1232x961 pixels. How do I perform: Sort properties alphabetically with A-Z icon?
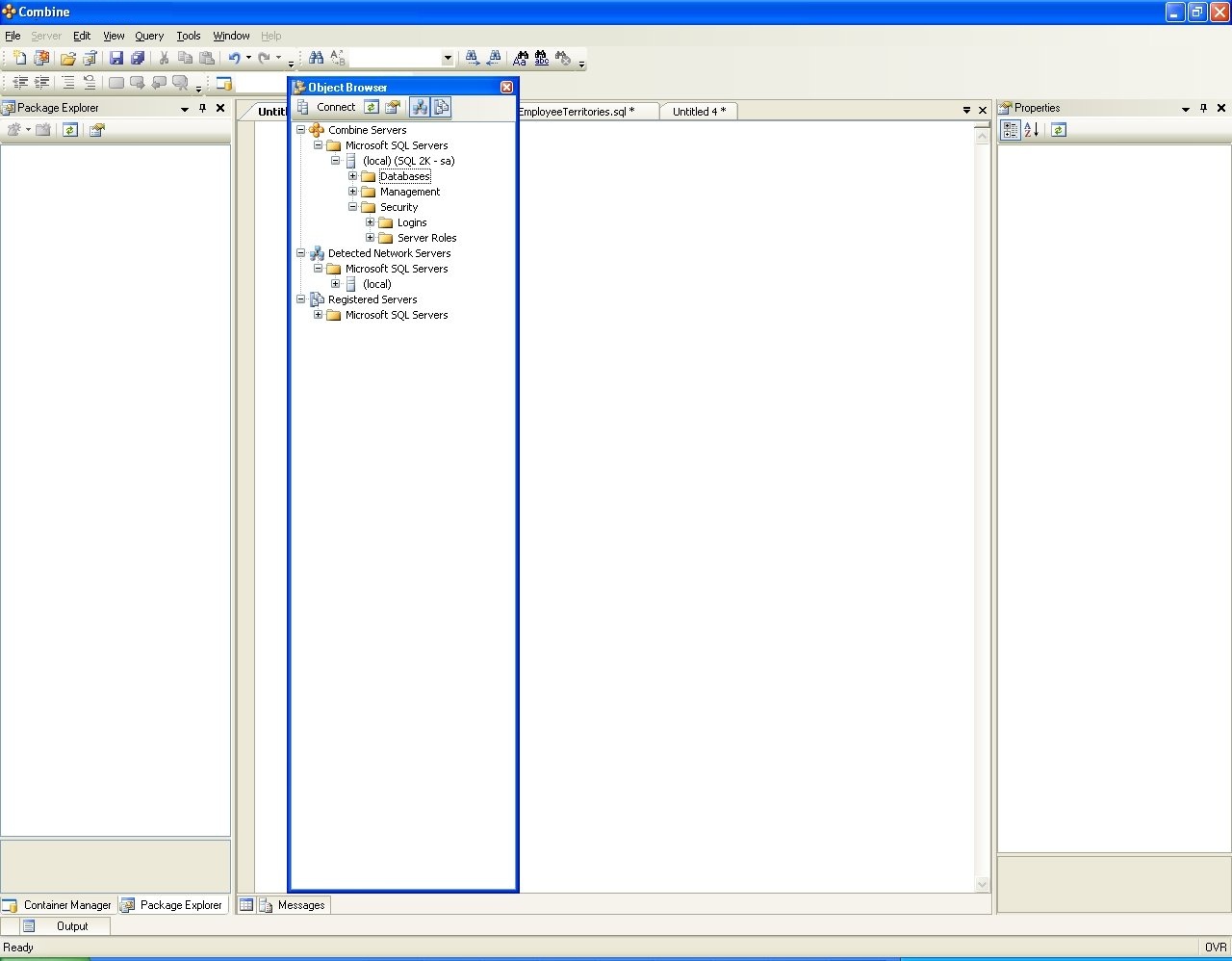[1031, 130]
